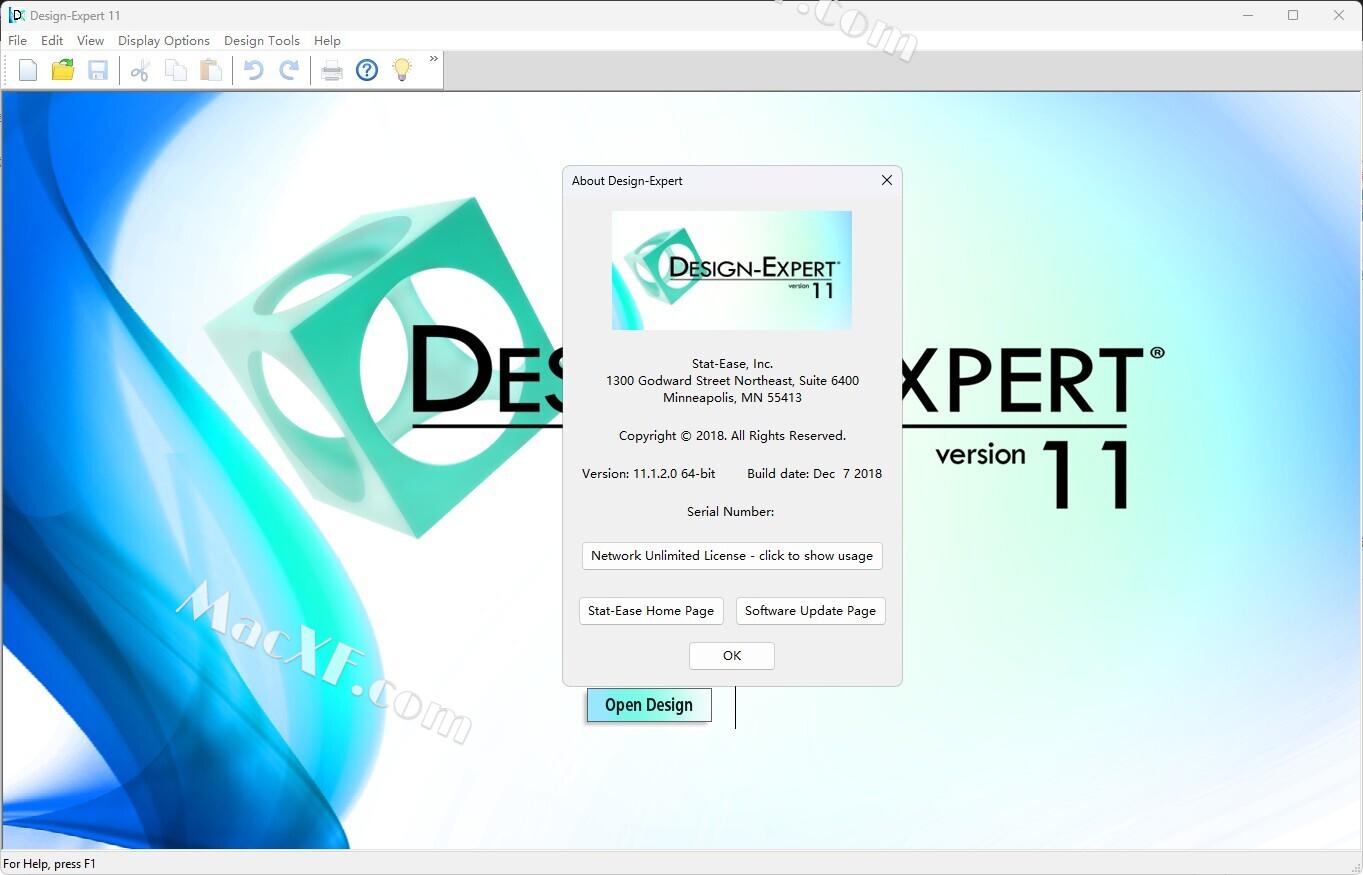
Task: Click the Build date: Dec 7 2018 text
Action: pos(815,474)
